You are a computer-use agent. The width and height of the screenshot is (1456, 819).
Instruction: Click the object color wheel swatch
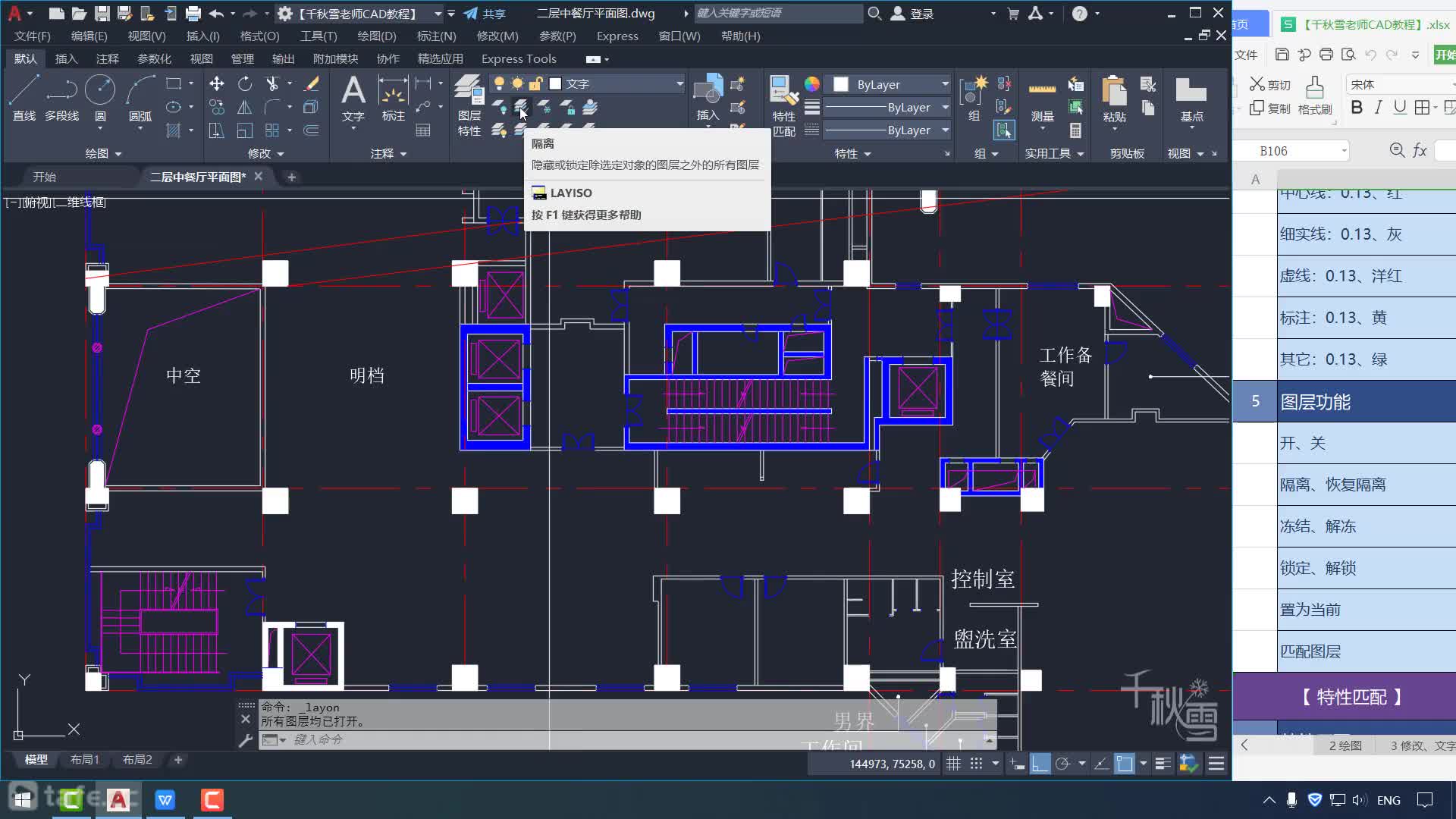pos(811,84)
